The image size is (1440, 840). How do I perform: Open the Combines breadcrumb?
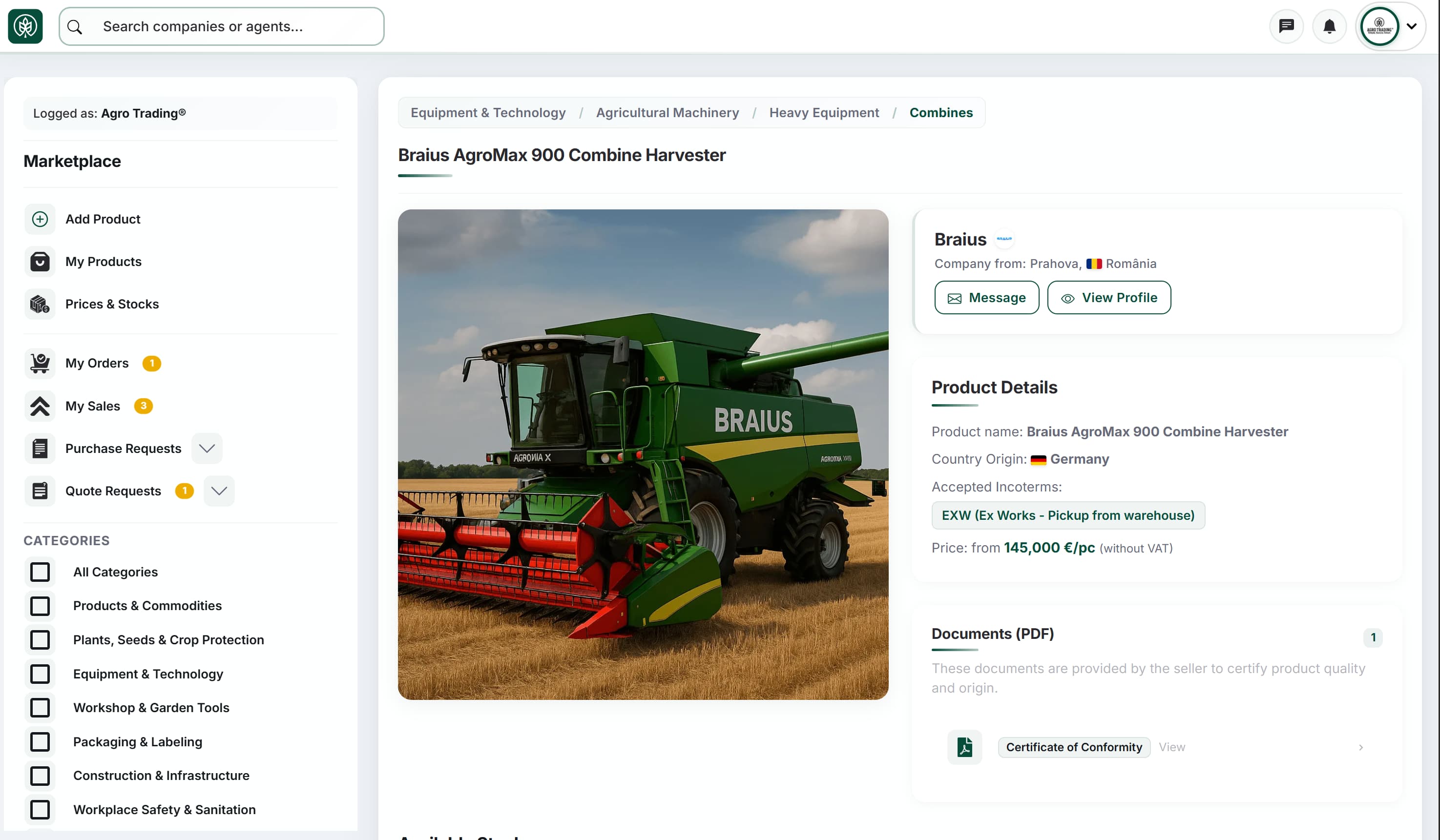click(x=941, y=112)
